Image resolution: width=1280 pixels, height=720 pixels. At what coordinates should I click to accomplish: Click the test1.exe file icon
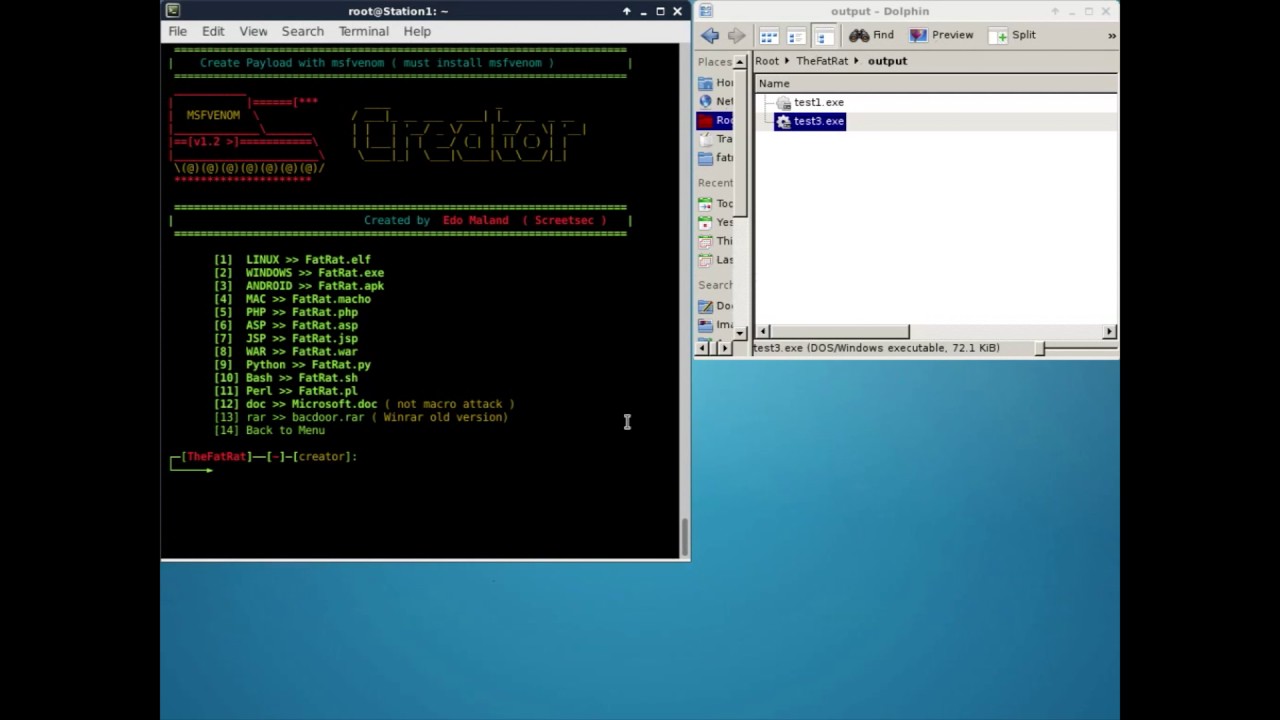tap(783, 102)
